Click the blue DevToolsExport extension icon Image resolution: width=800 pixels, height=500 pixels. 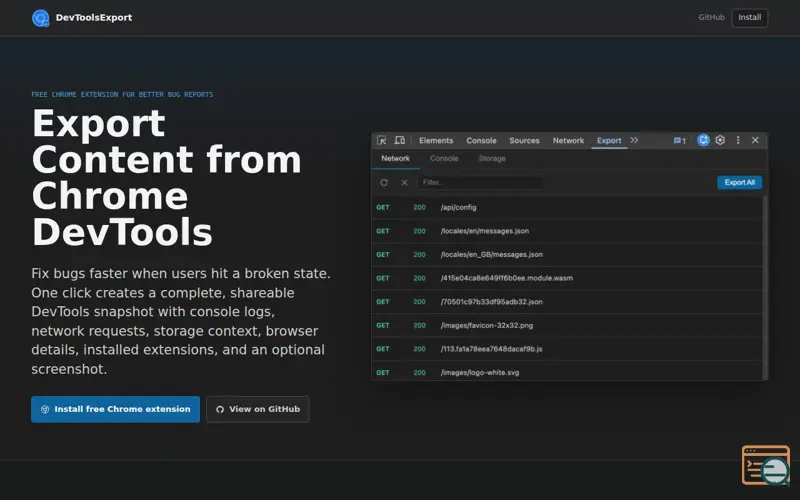coord(703,140)
